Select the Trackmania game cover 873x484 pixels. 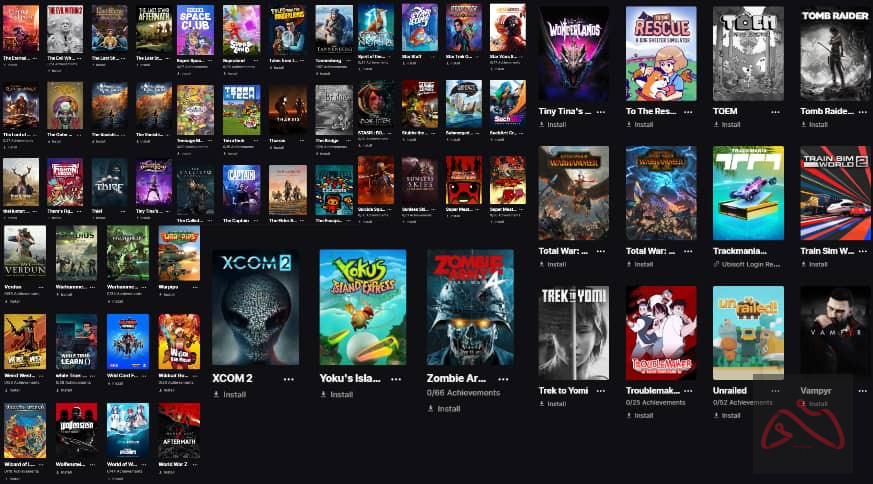tap(748, 193)
